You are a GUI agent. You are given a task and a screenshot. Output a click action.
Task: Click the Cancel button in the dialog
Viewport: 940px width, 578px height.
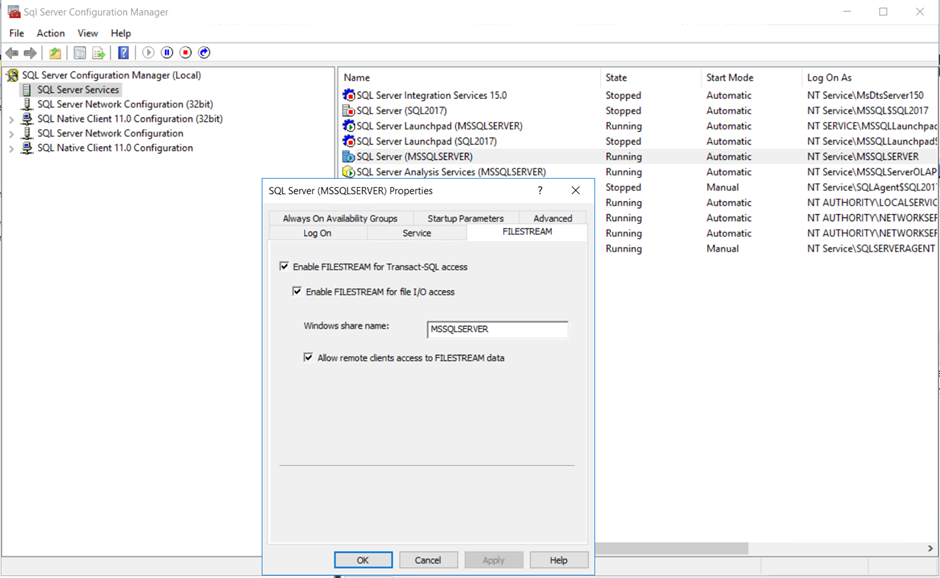[x=428, y=560]
